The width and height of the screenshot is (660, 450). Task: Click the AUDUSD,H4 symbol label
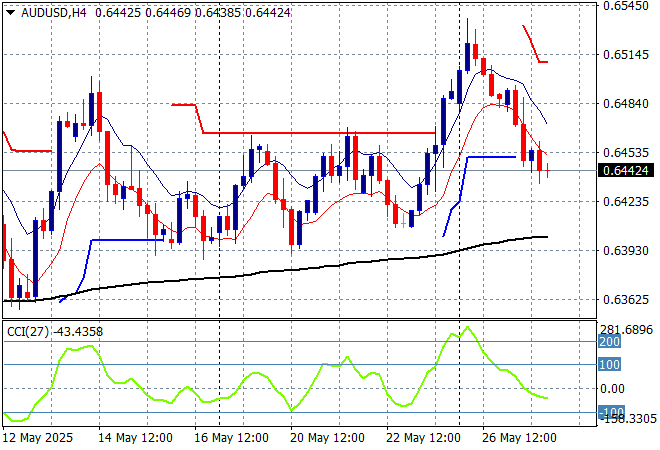click(54, 13)
